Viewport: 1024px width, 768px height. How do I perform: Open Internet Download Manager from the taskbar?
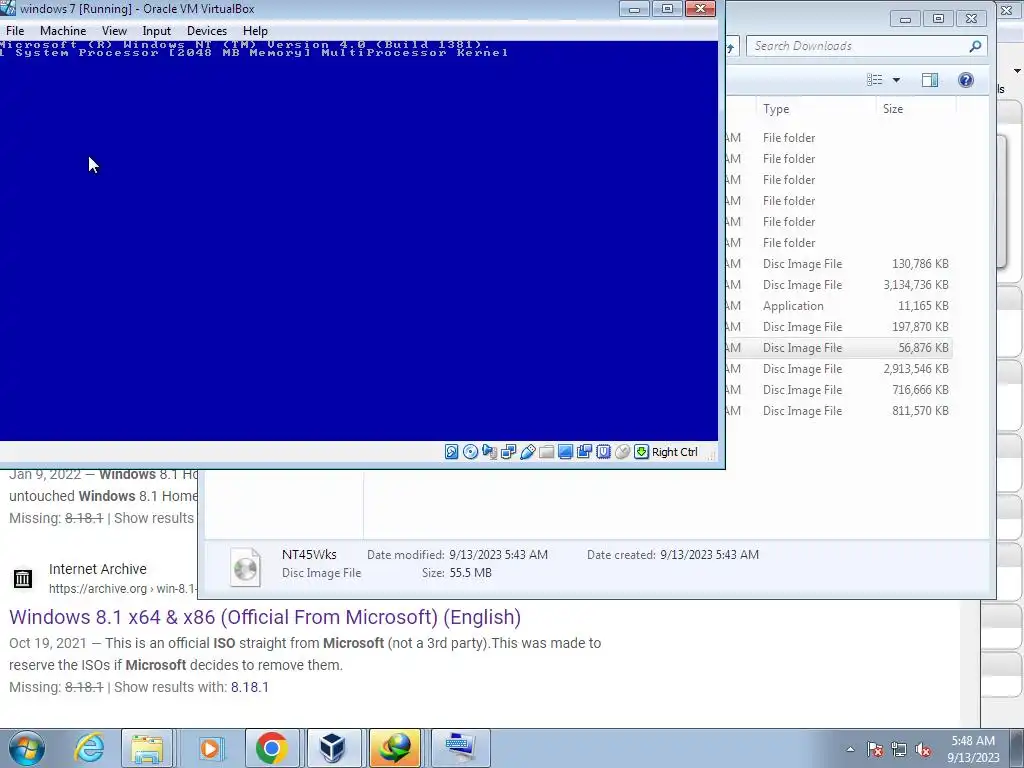pyautogui.click(x=395, y=748)
